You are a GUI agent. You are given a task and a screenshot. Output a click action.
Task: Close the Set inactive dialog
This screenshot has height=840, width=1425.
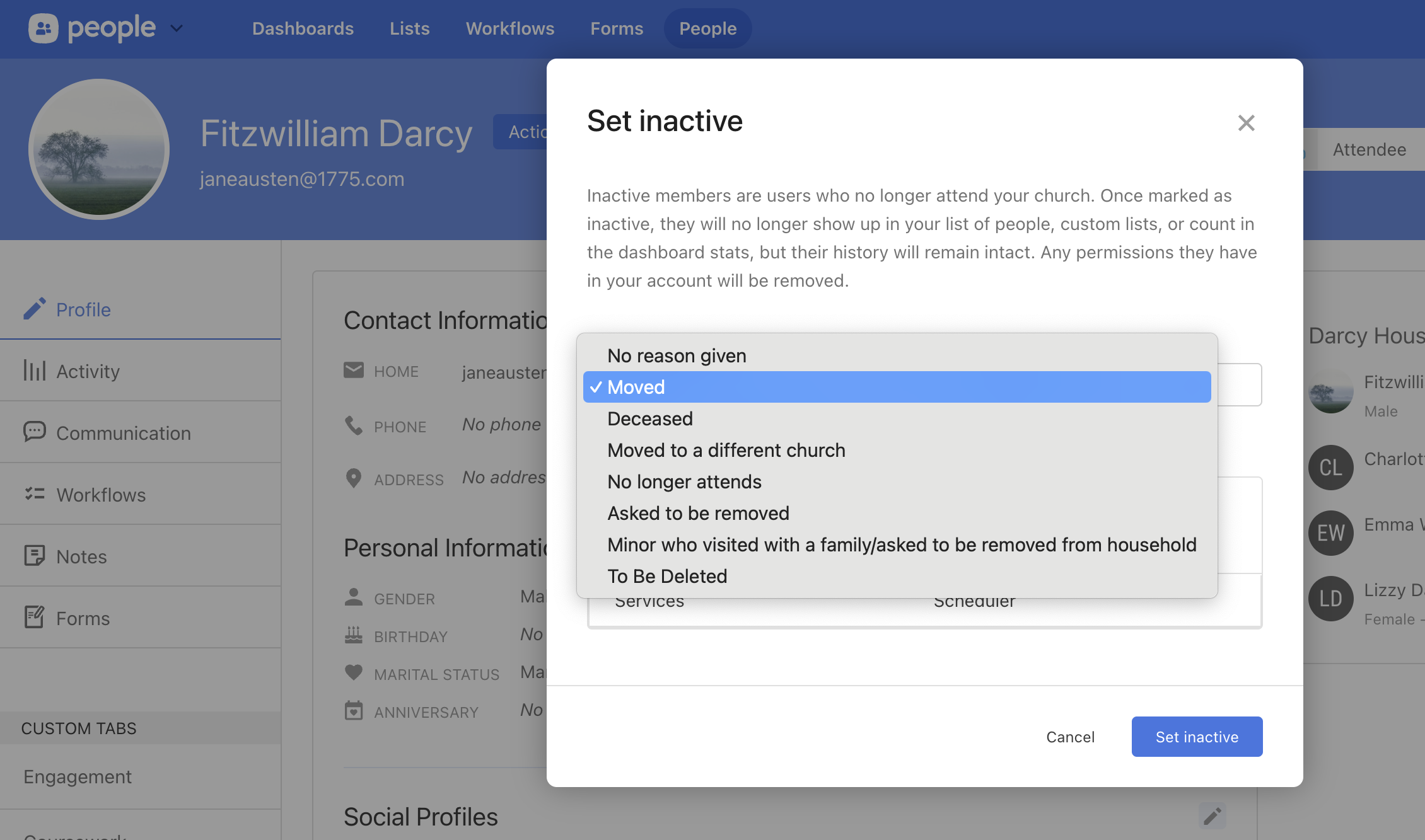[x=1246, y=123]
